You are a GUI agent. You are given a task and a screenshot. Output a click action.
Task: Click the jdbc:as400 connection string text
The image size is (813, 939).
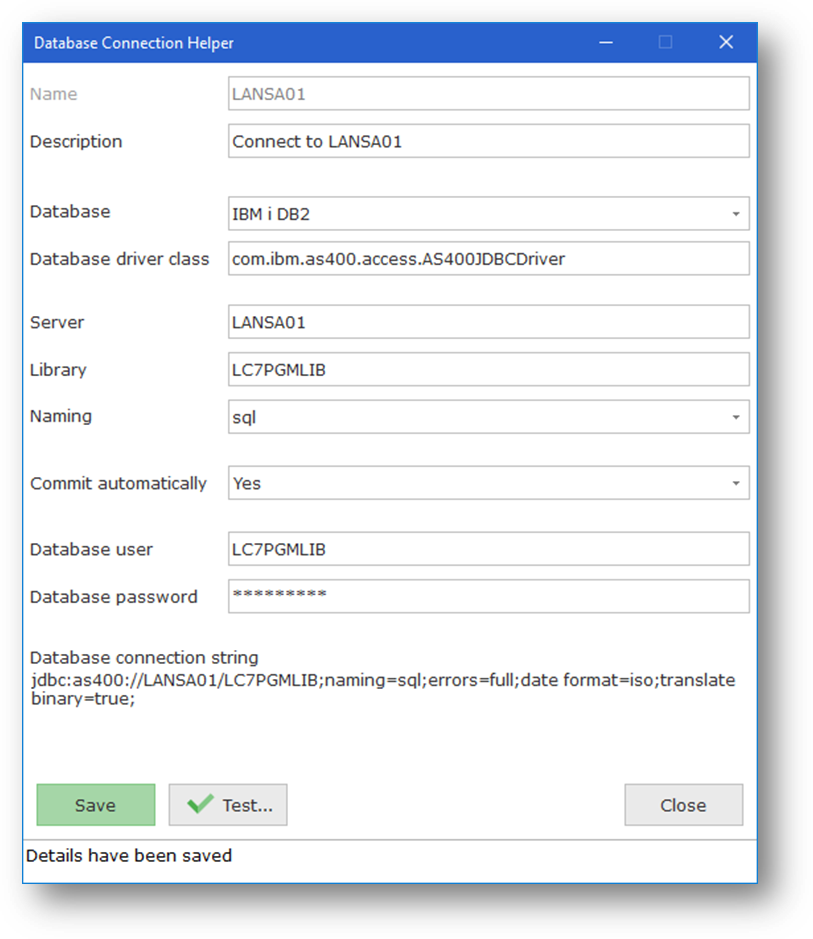pos(382,690)
